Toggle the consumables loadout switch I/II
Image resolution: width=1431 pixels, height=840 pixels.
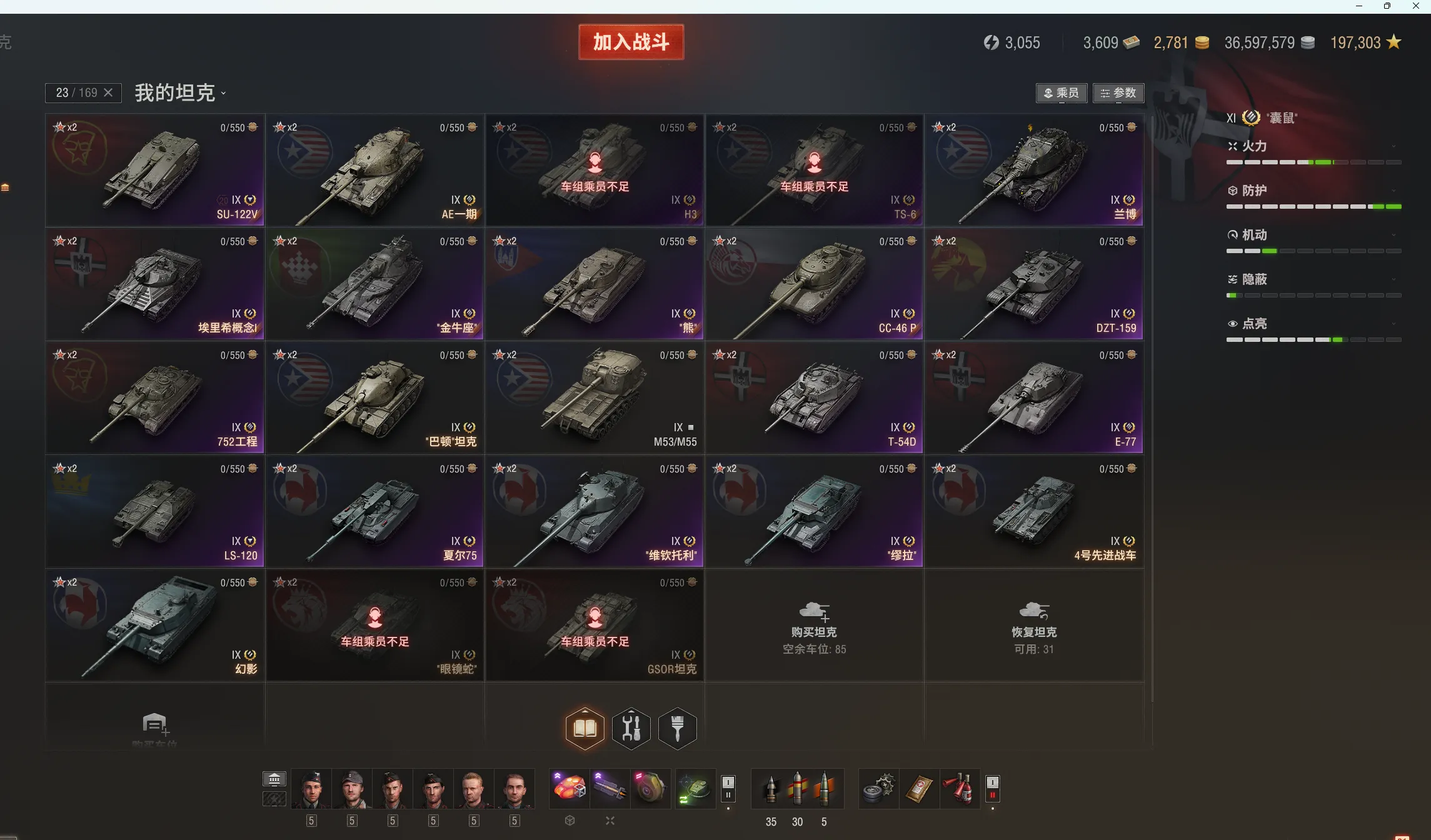coord(992,789)
